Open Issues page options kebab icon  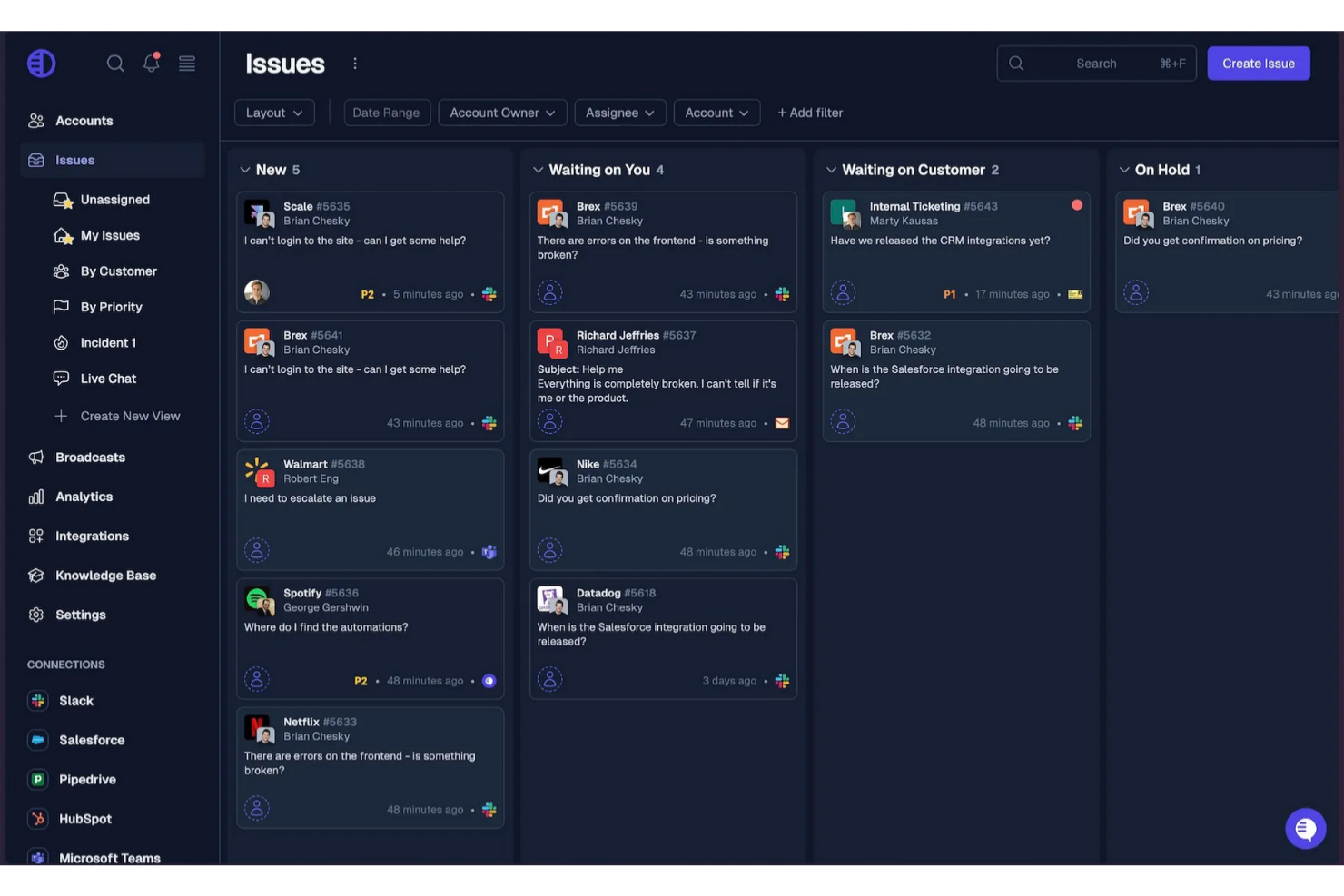point(355,64)
